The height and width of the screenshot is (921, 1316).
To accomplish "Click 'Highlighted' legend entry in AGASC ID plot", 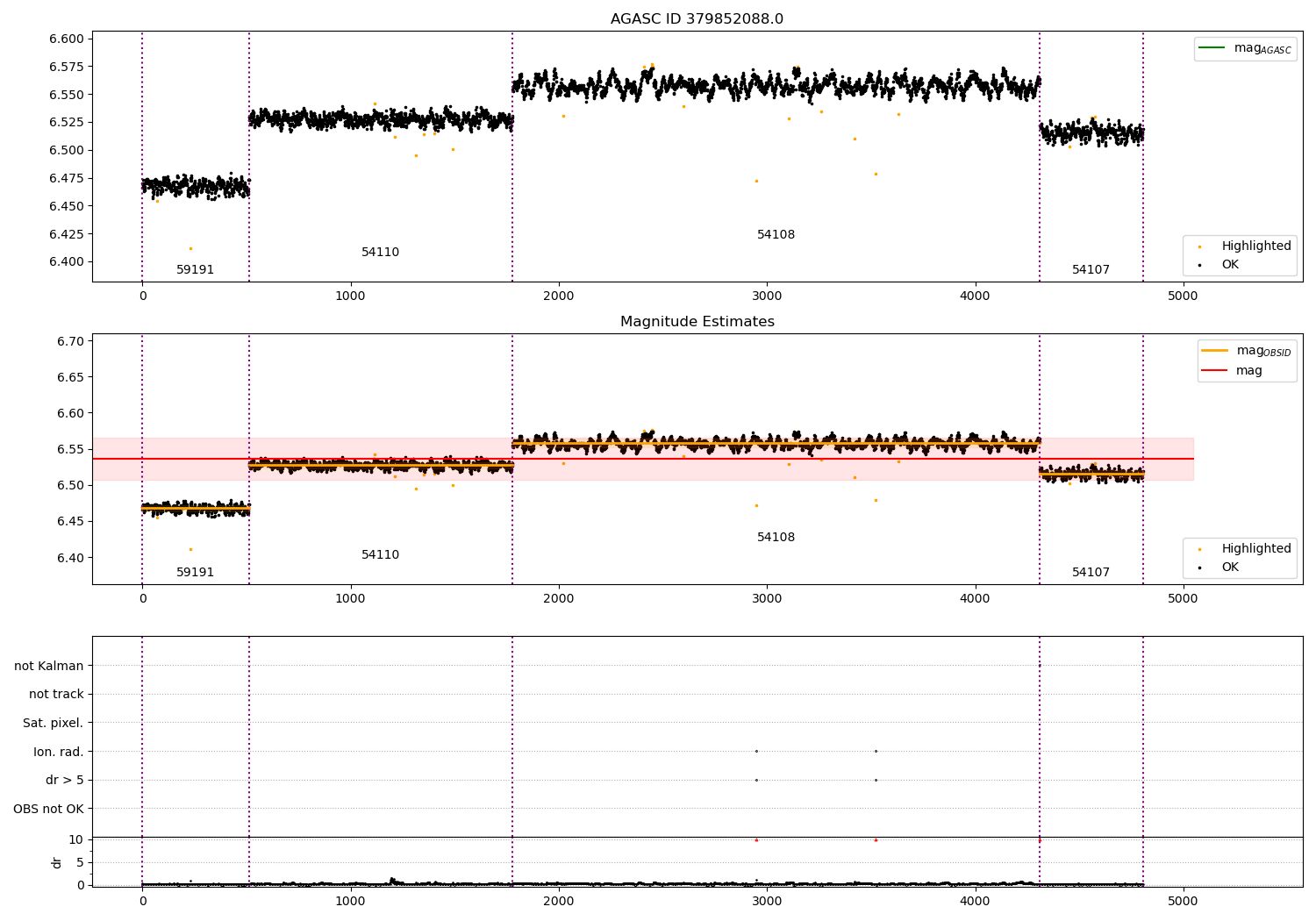I will 1245,246.
